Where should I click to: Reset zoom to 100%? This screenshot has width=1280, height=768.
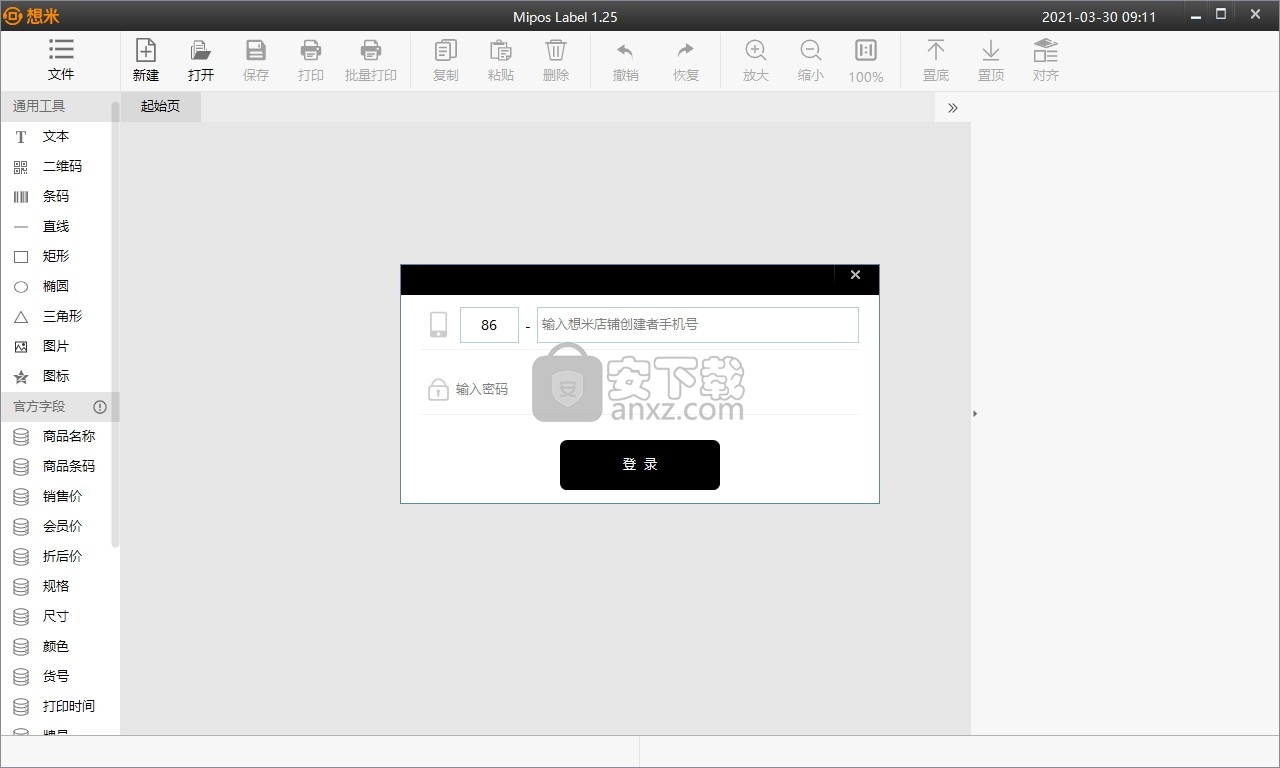pyautogui.click(x=866, y=60)
